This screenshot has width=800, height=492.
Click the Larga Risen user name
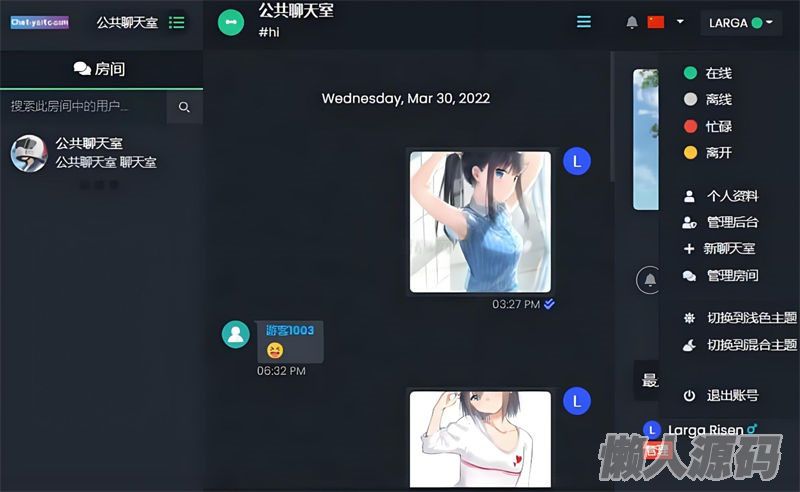[706, 430]
